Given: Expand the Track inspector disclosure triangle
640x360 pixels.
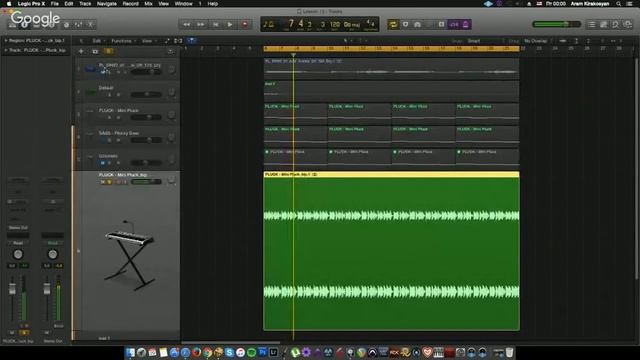Looking at the screenshot, I should point(6,50).
